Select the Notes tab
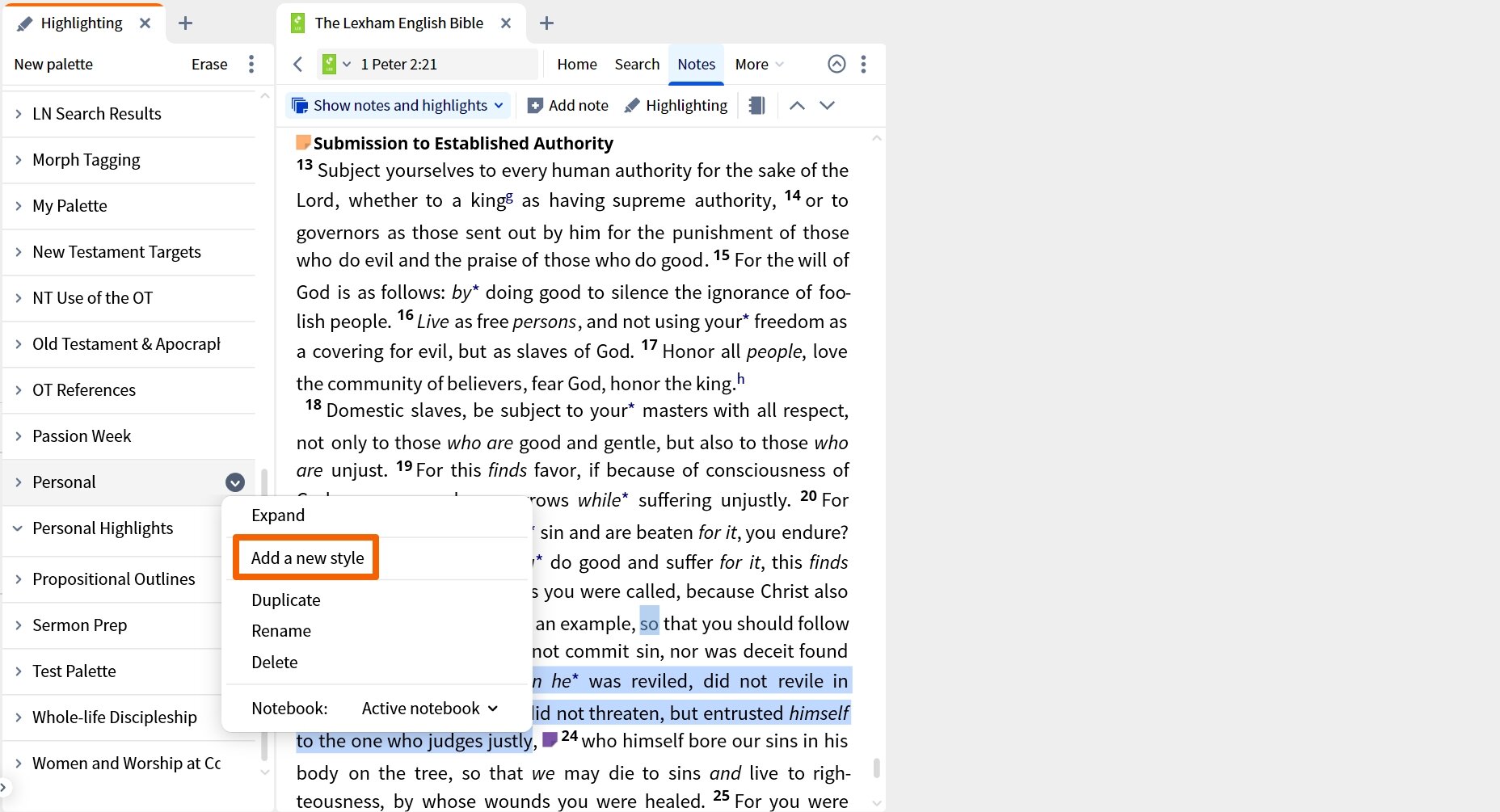The height and width of the screenshot is (812, 1500). coord(697,64)
